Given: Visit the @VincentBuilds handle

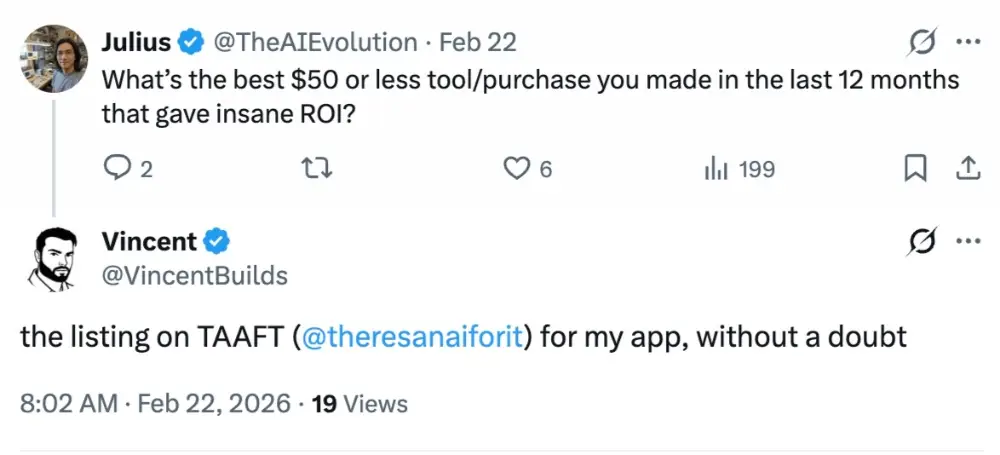Looking at the screenshot, I should pyautogui.click(x=194, y=275).
